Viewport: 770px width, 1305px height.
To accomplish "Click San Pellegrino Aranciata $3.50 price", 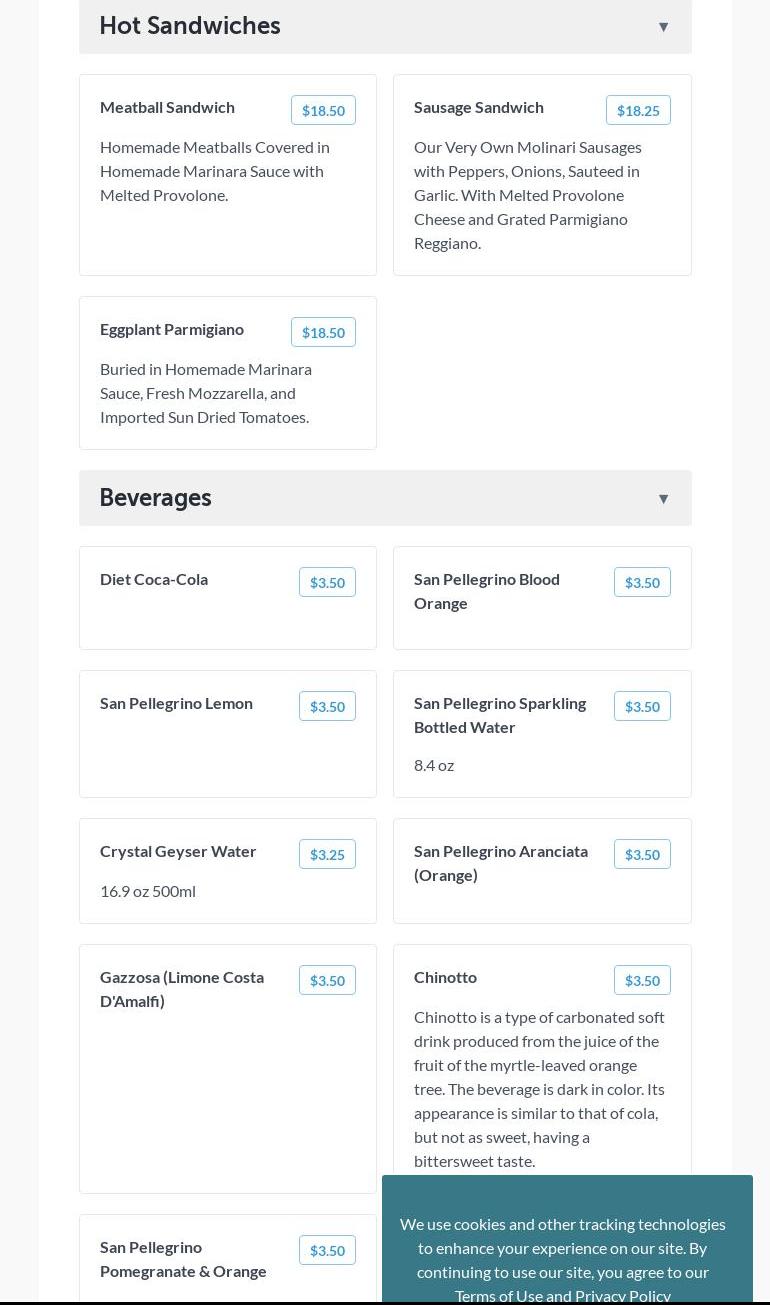I will pos(642,855).
